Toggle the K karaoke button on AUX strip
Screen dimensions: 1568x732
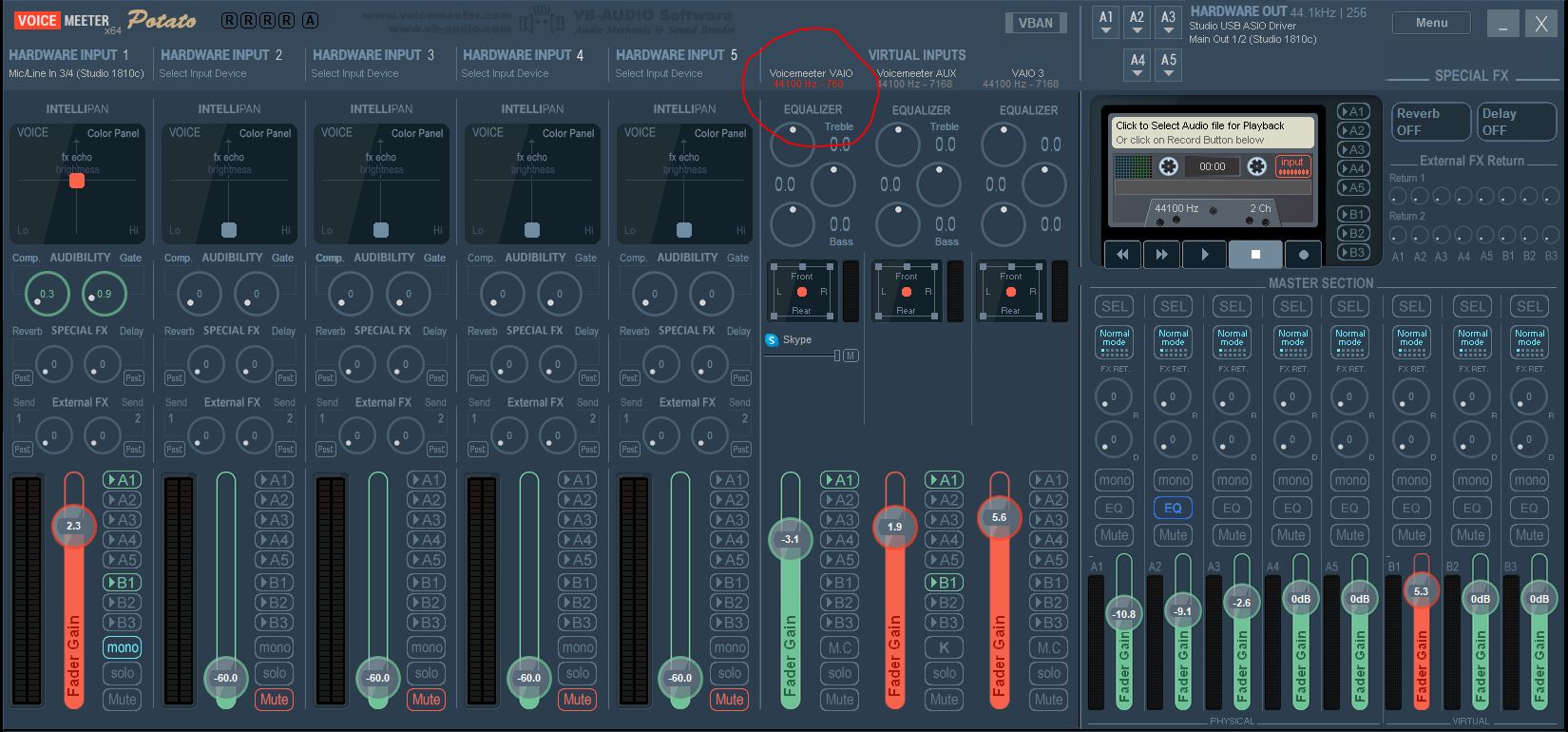(944, 647)
